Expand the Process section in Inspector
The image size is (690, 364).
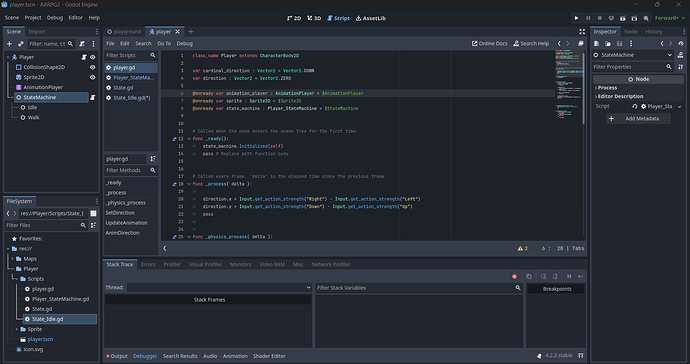pyautogui.click(x=606, y=88)
